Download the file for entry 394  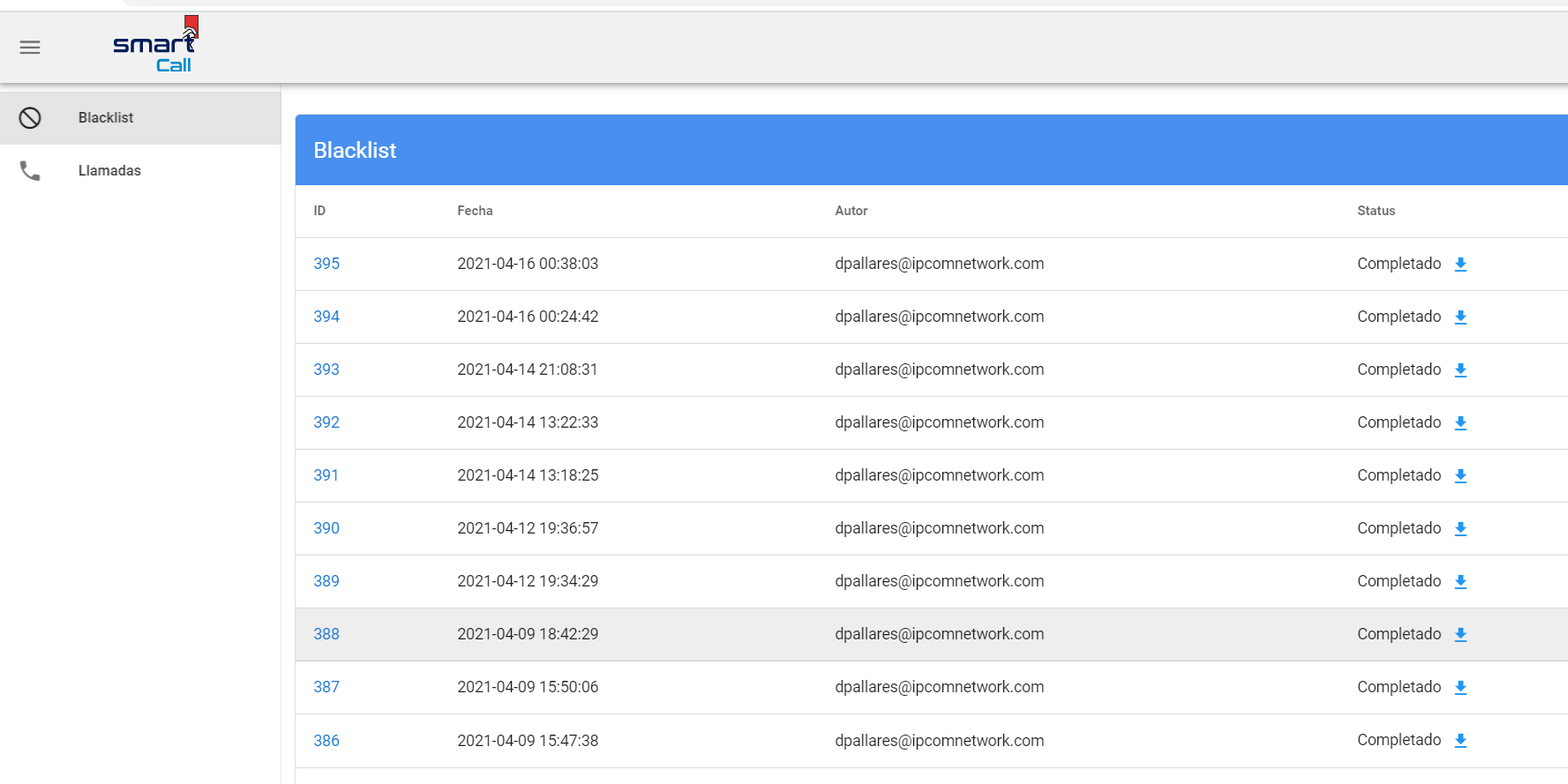[x=1460, y=317]
